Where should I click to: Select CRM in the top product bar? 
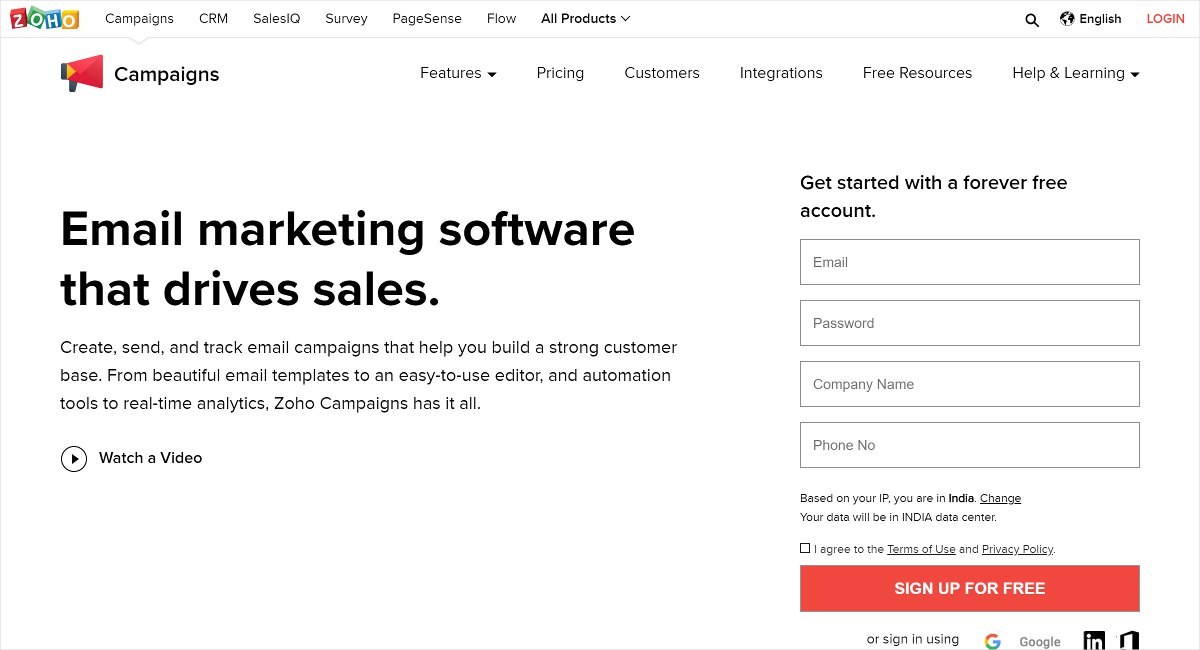[213, 18]
